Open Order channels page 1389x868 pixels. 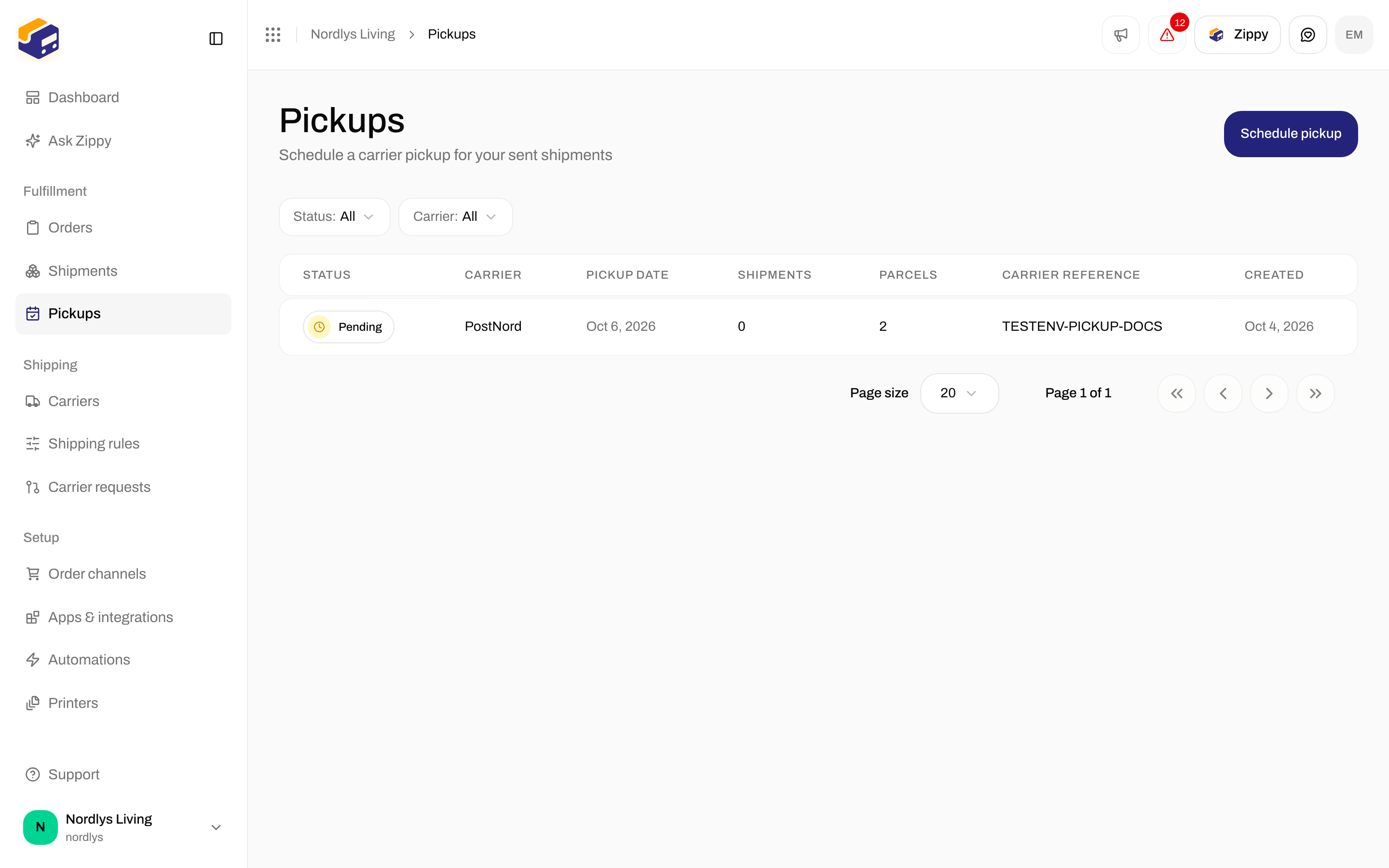(x=123, y=574)
